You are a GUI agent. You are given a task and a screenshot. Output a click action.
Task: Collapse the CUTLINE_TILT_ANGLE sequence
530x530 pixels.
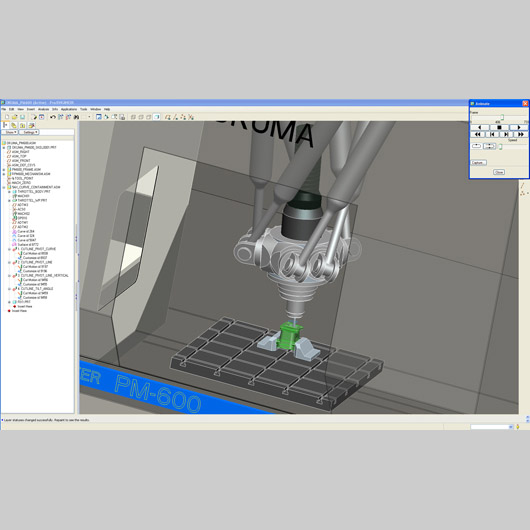[x=9, y=289]
